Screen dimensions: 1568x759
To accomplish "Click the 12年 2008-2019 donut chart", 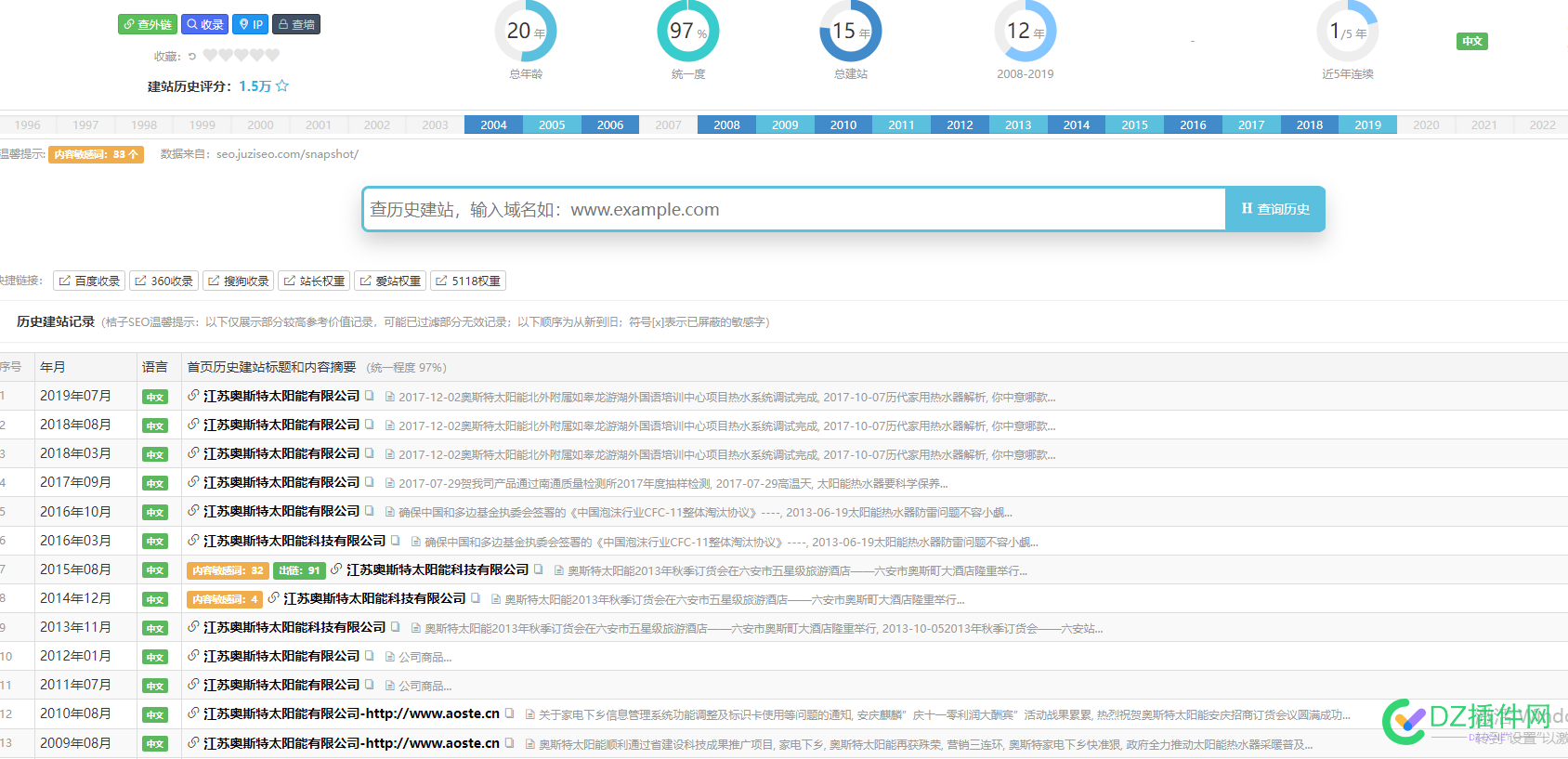I will [x=1026, y=32].
